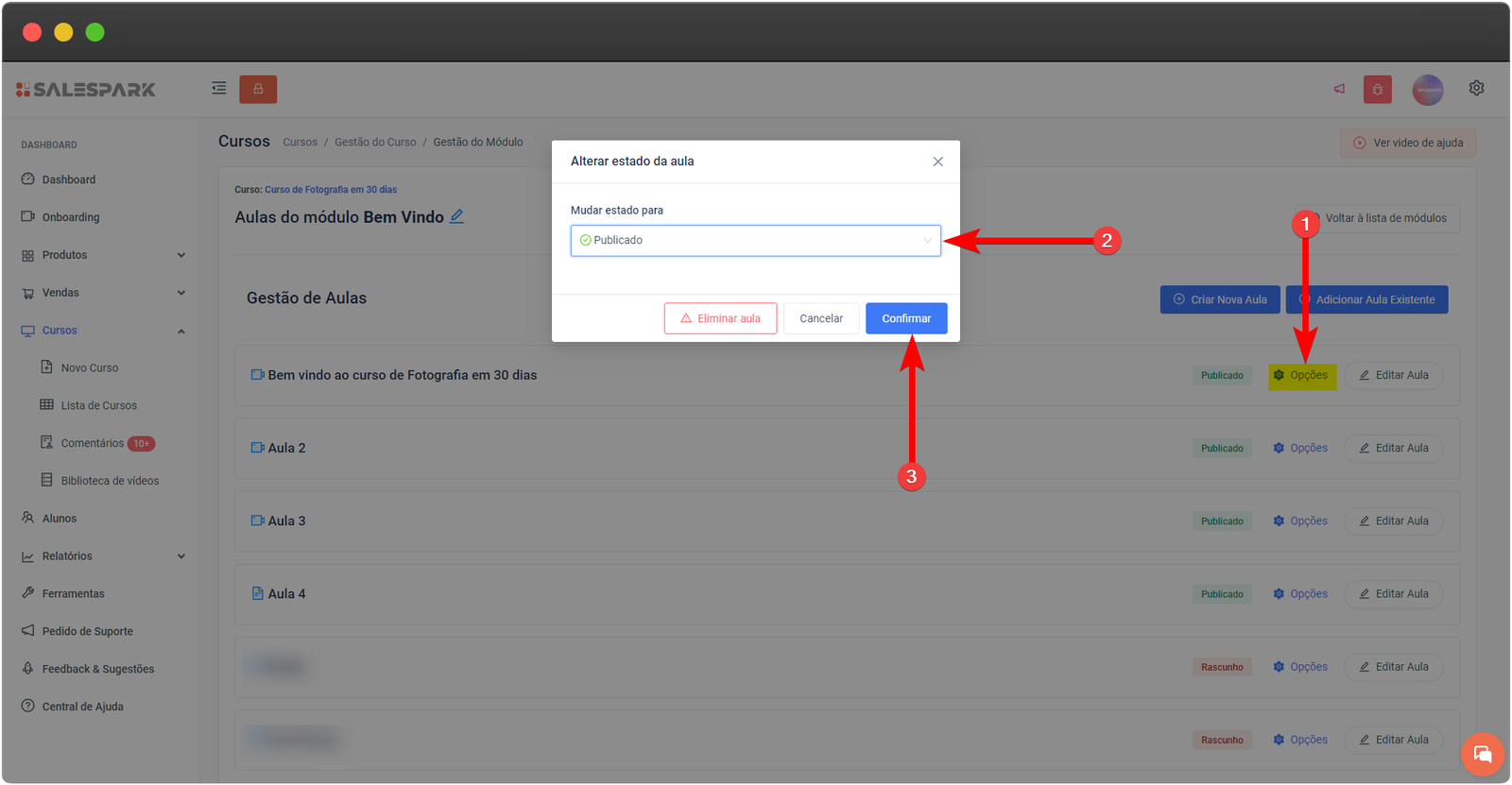Open Opções for Aula 2
Image resolution: width=1512 pixels, height=785 pixels.
(x=1300, y=449)
